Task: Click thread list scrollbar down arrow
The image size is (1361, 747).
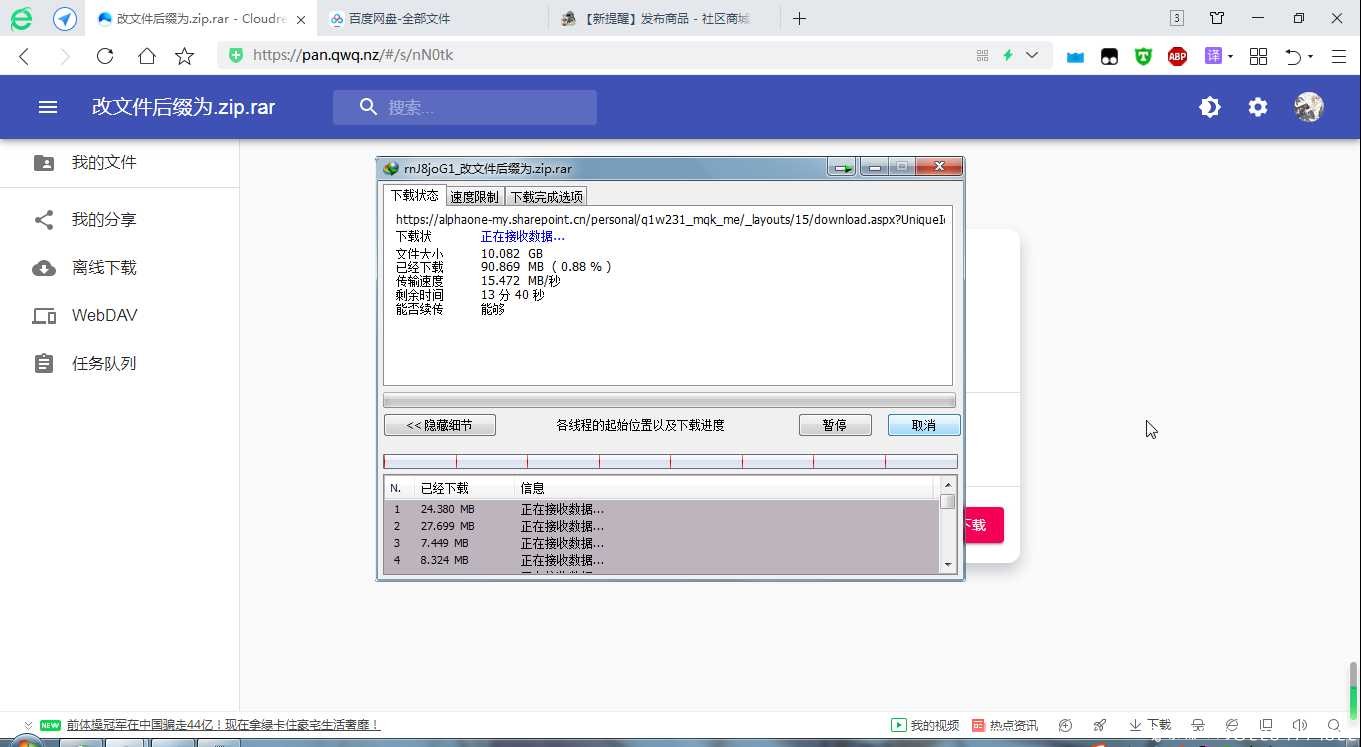Action: point(948,565)
